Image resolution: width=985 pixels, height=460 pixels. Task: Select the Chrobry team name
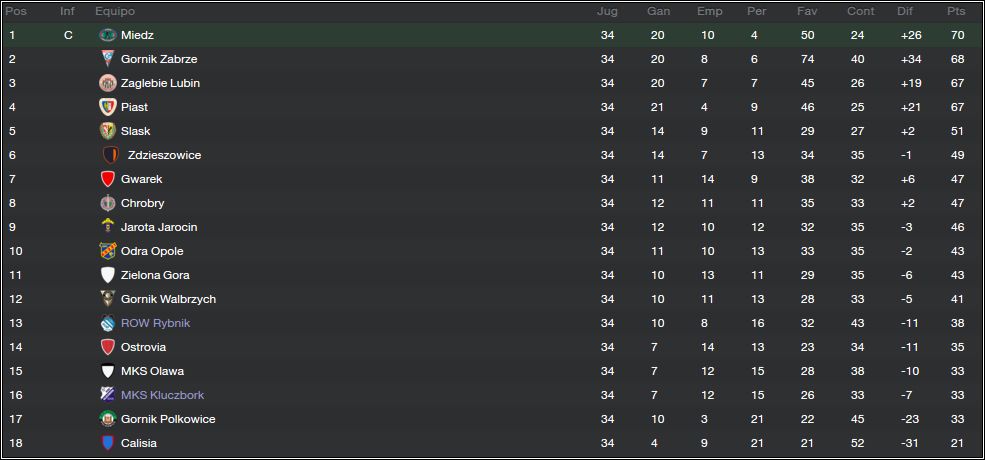(x=143, y=203)
